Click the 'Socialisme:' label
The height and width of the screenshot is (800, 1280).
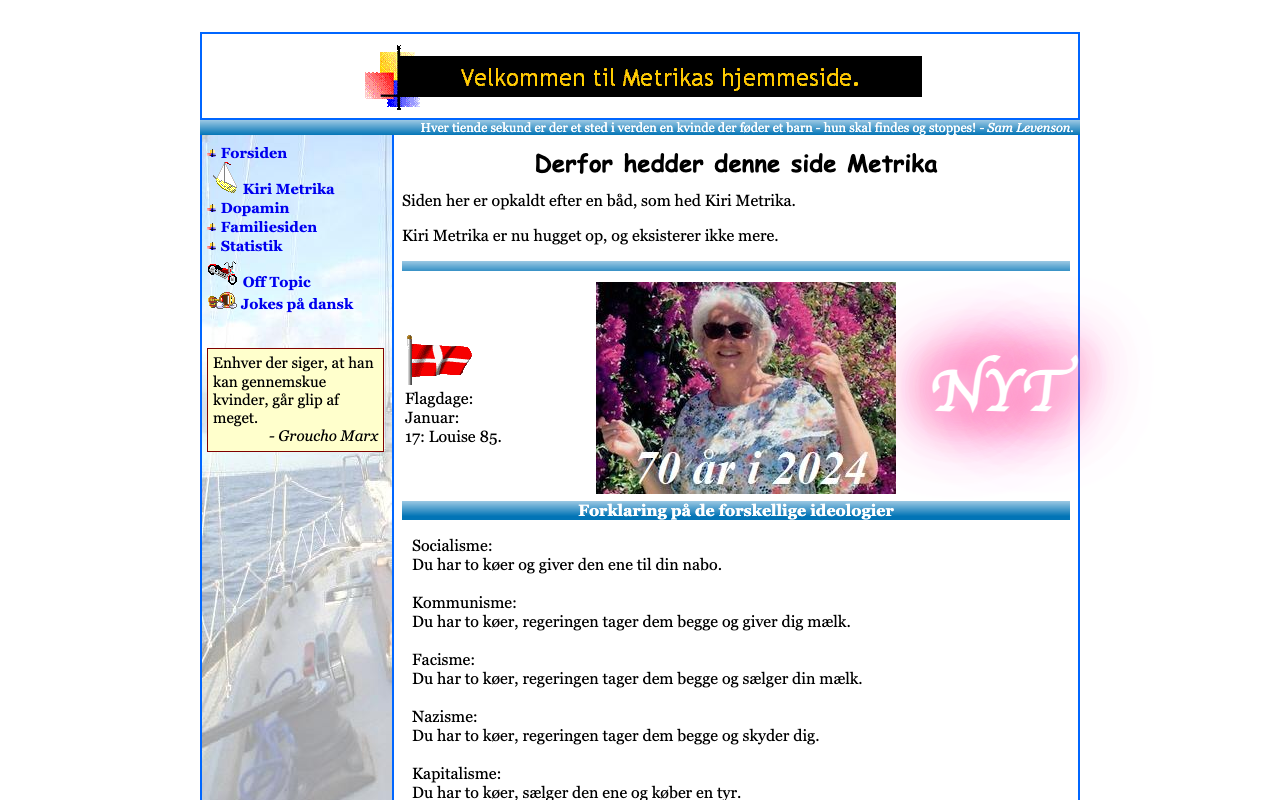[x=452, y=546]
